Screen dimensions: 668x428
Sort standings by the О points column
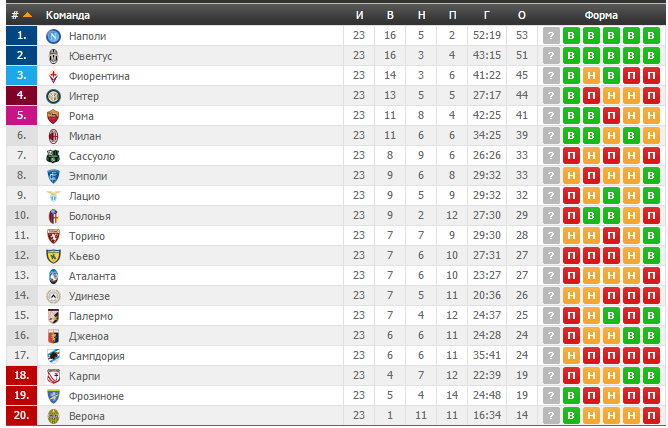point(521,15)
